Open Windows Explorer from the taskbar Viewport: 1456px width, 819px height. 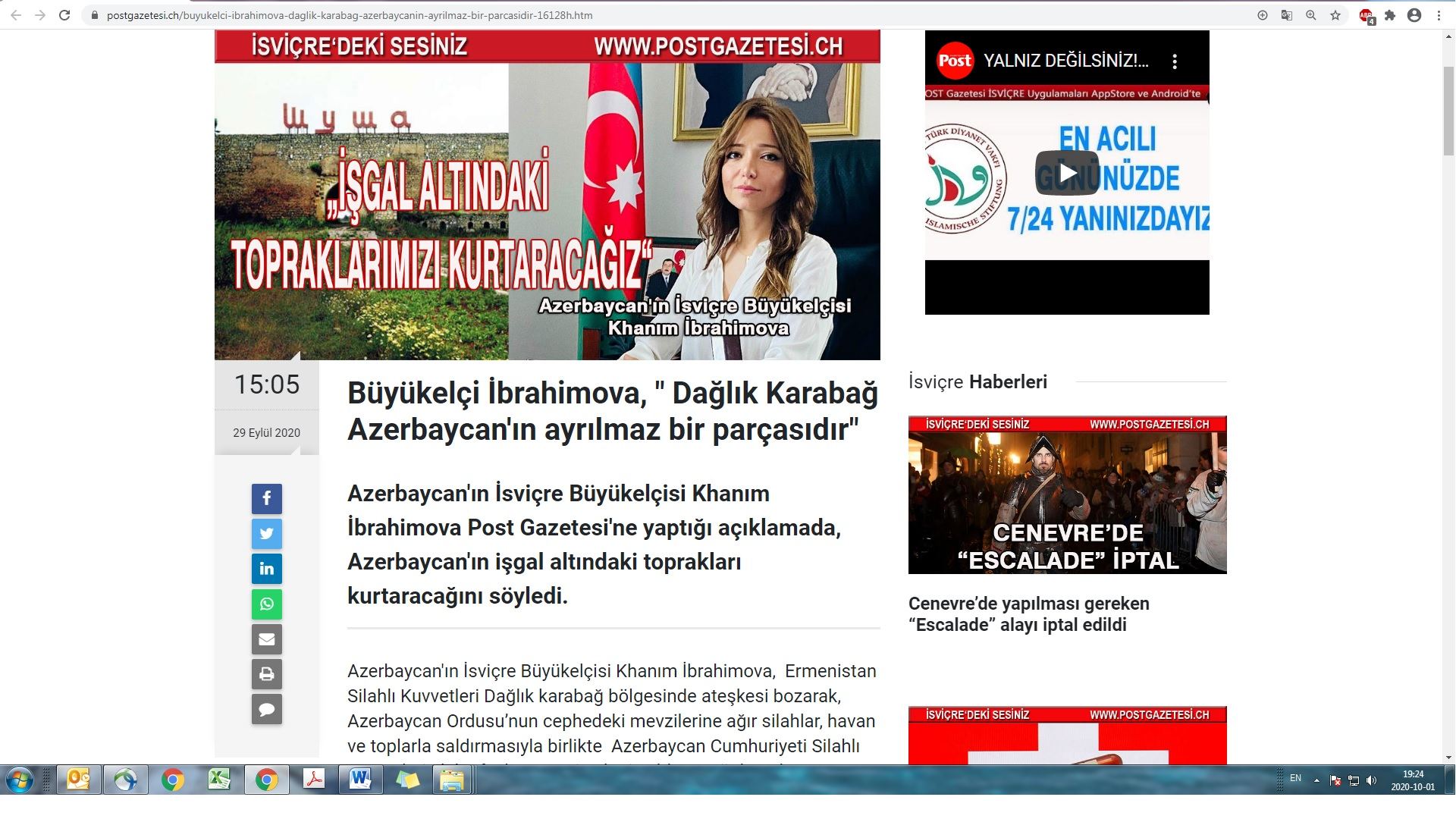coord(453,780)
